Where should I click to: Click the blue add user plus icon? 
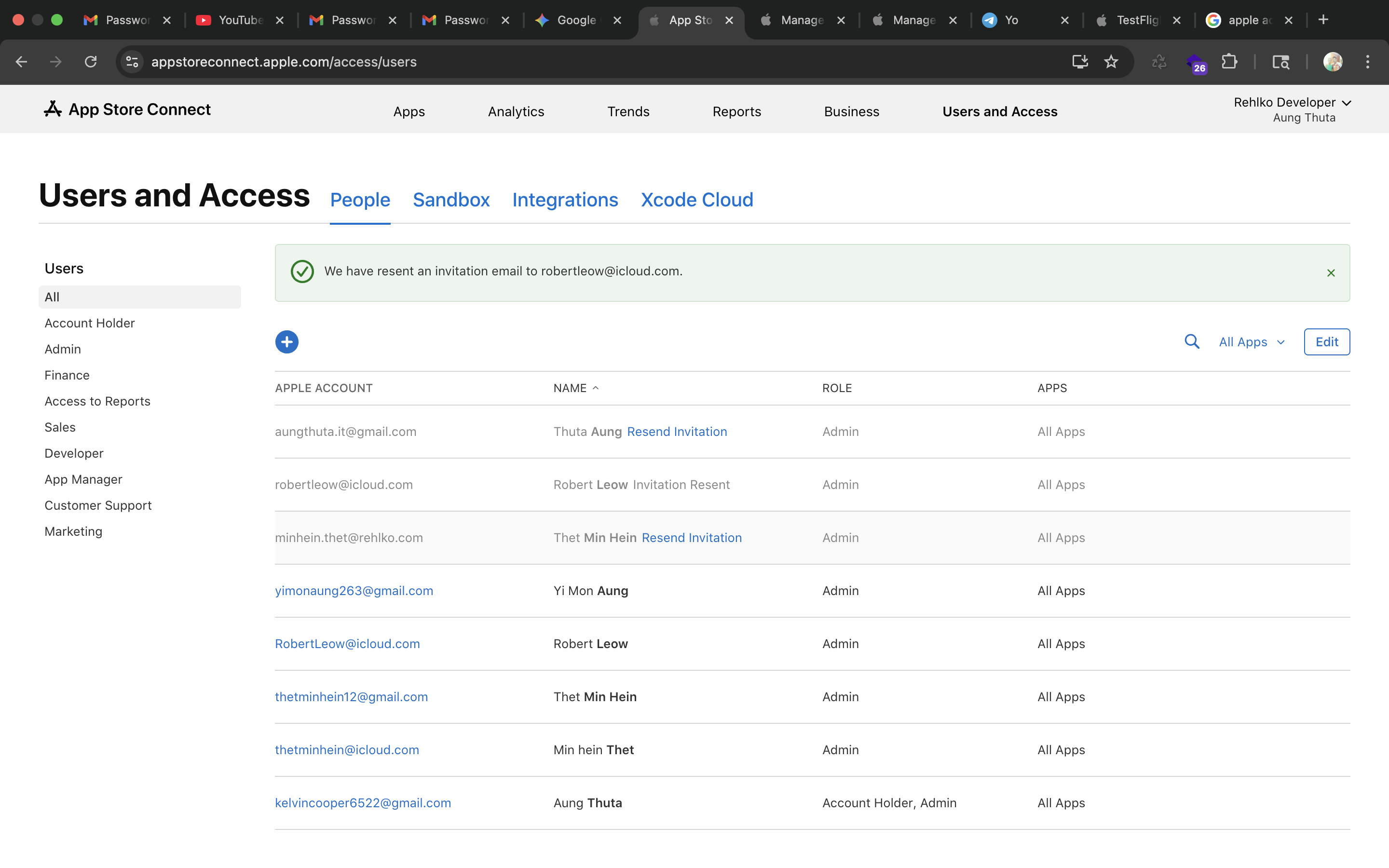(286, 342)
